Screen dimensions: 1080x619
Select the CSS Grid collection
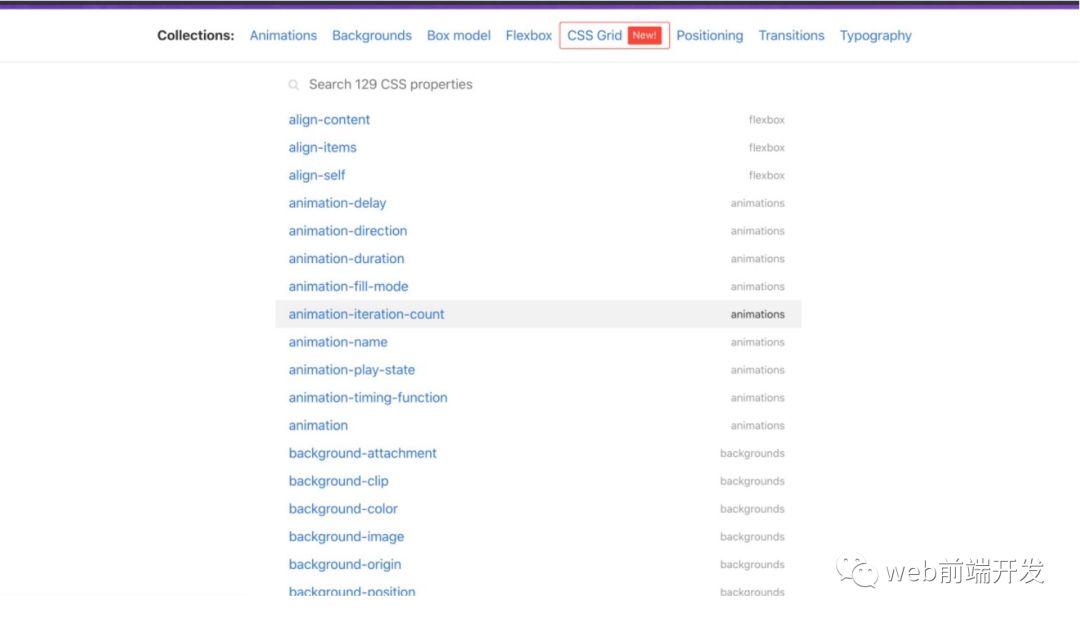click(x=595, y=35)
